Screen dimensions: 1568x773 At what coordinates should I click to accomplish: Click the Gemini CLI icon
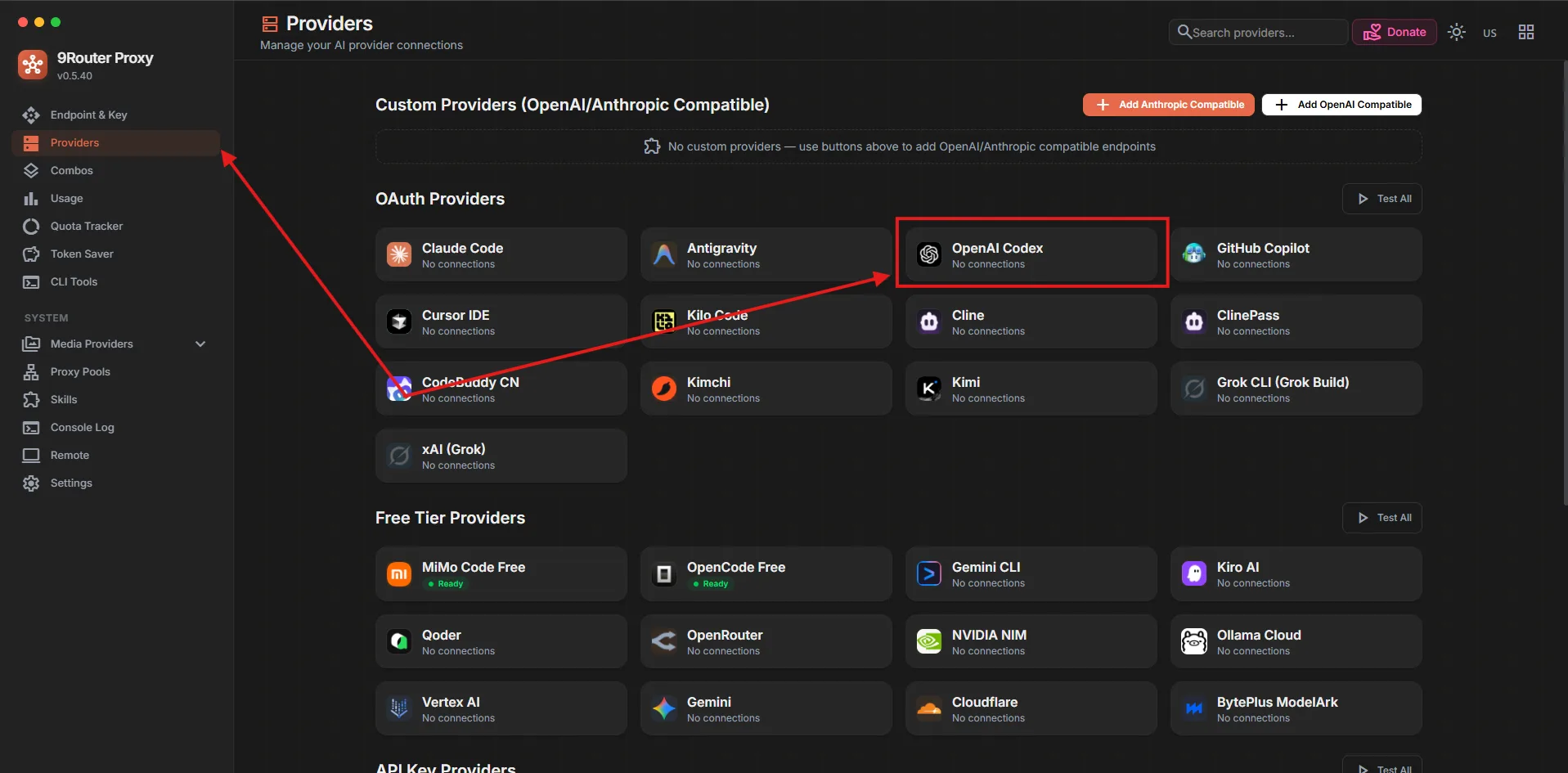(929, 574)
